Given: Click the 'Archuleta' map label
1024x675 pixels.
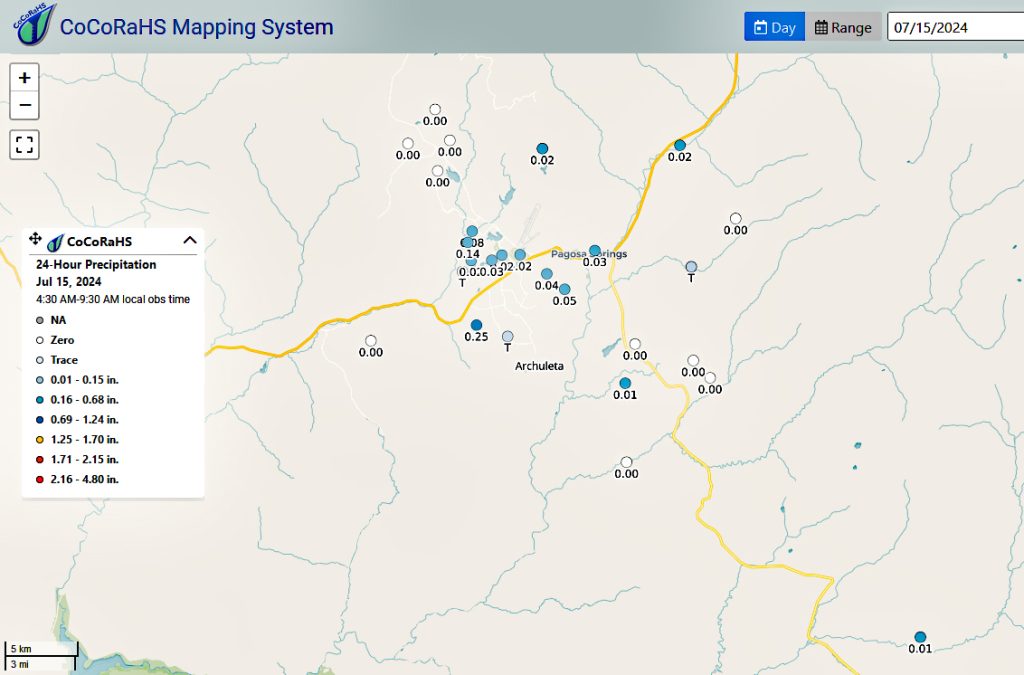Looking at the screenshot, I should 539,366.
